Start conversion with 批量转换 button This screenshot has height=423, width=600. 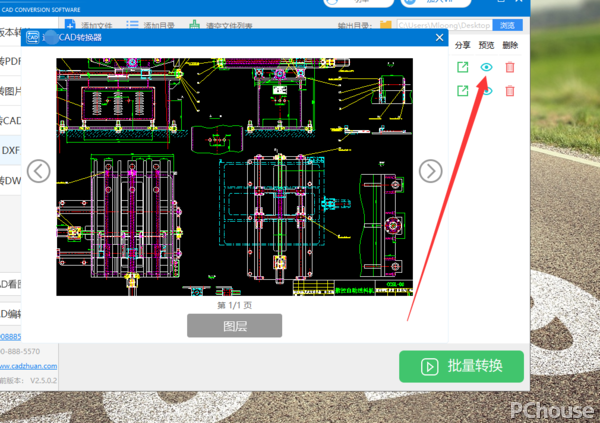click(x=461, y=366)
